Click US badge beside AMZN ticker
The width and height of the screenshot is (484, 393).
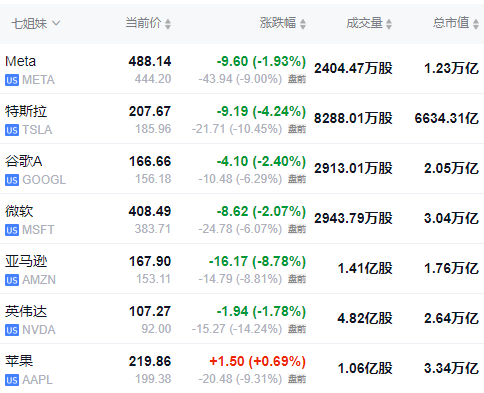coord(12,280)
